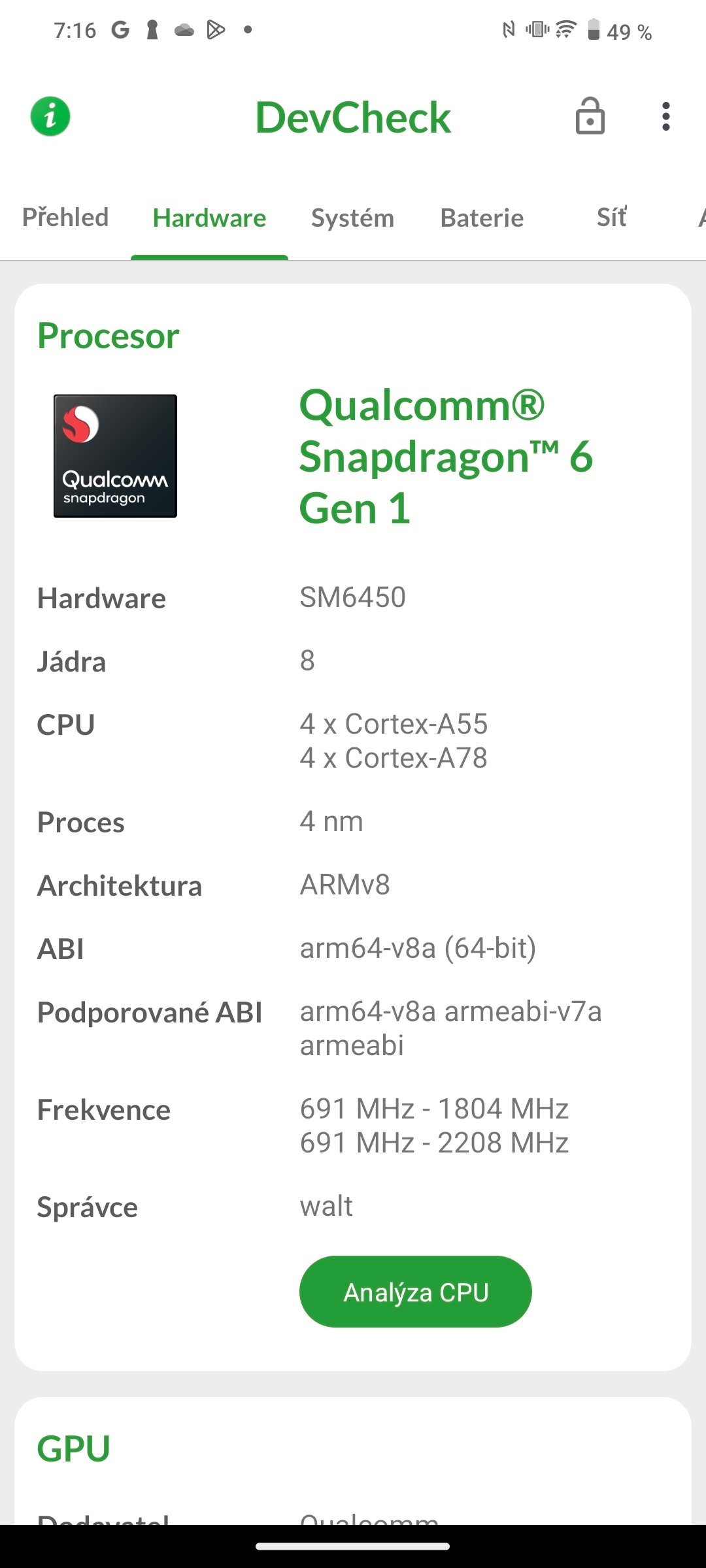Select the Hardware tab
The image size is (706, 1568).
click(209, 218)
